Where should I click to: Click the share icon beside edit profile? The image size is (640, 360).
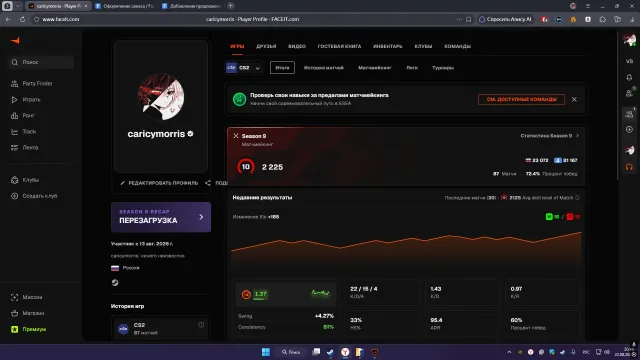tap(208, 183)
